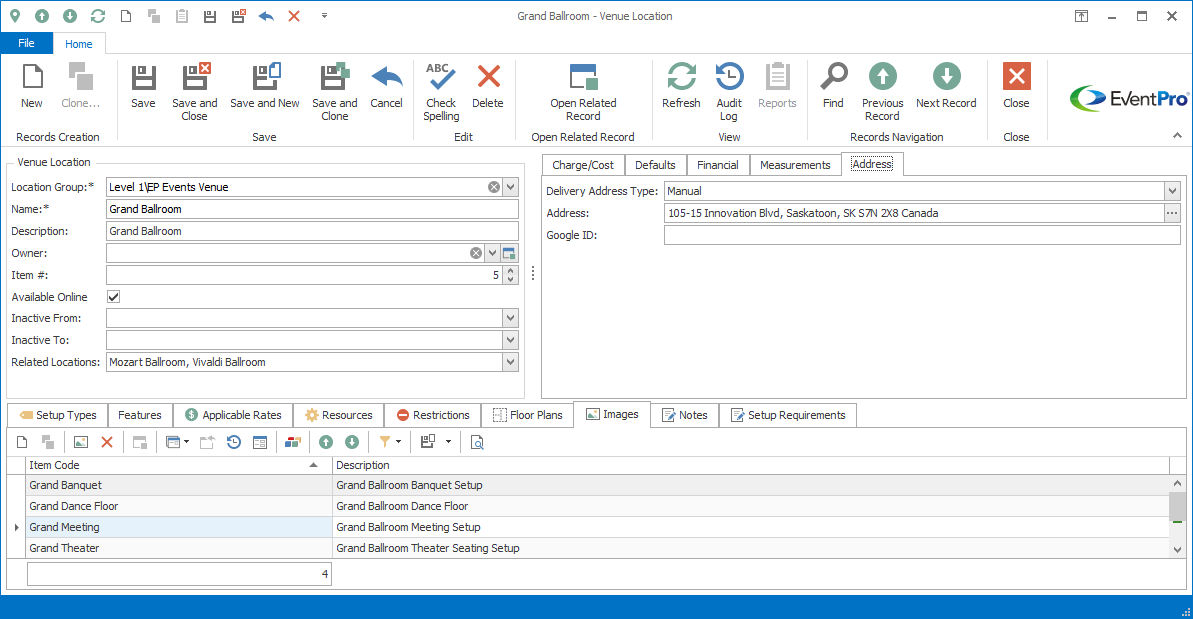Click the Address ellipsis button
Viewport: 1193px width, 619px height.
pyautogui.click(x=1172, y=214)
